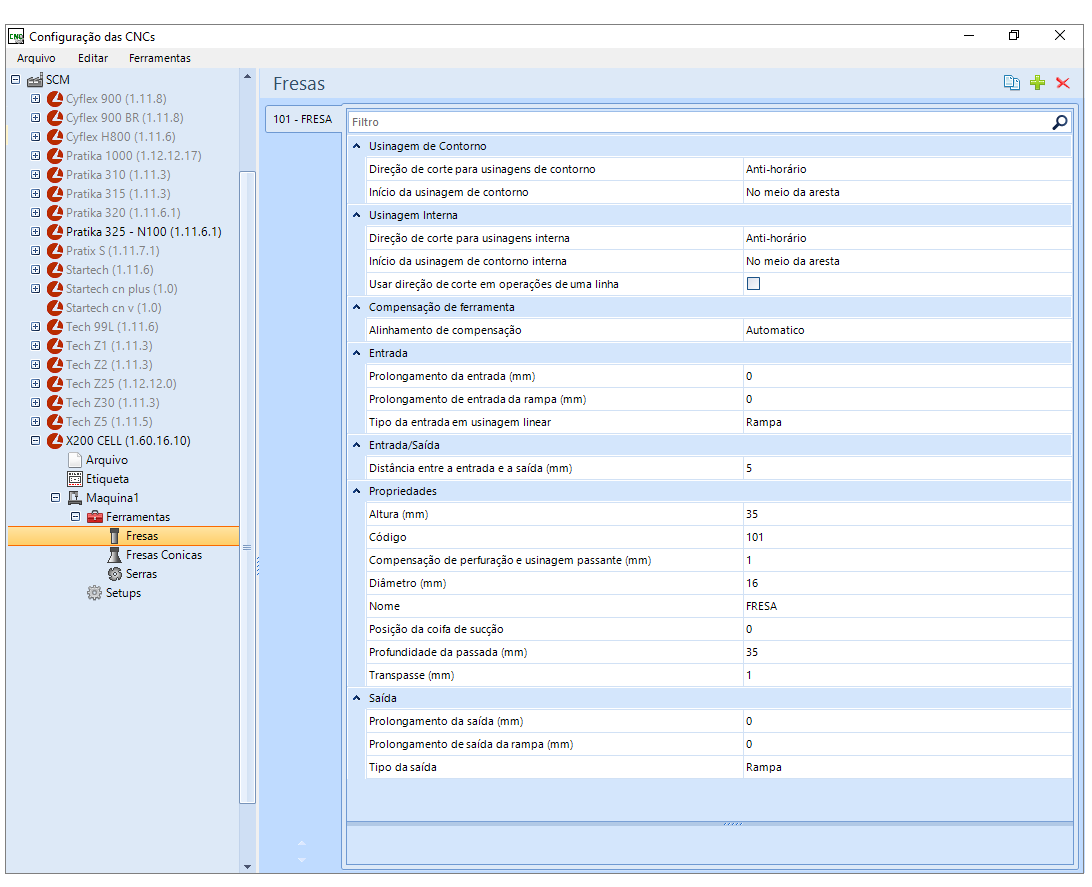Edit the Transpasse (mm) value 1
1092x887 pixels.
coord(907,675)
